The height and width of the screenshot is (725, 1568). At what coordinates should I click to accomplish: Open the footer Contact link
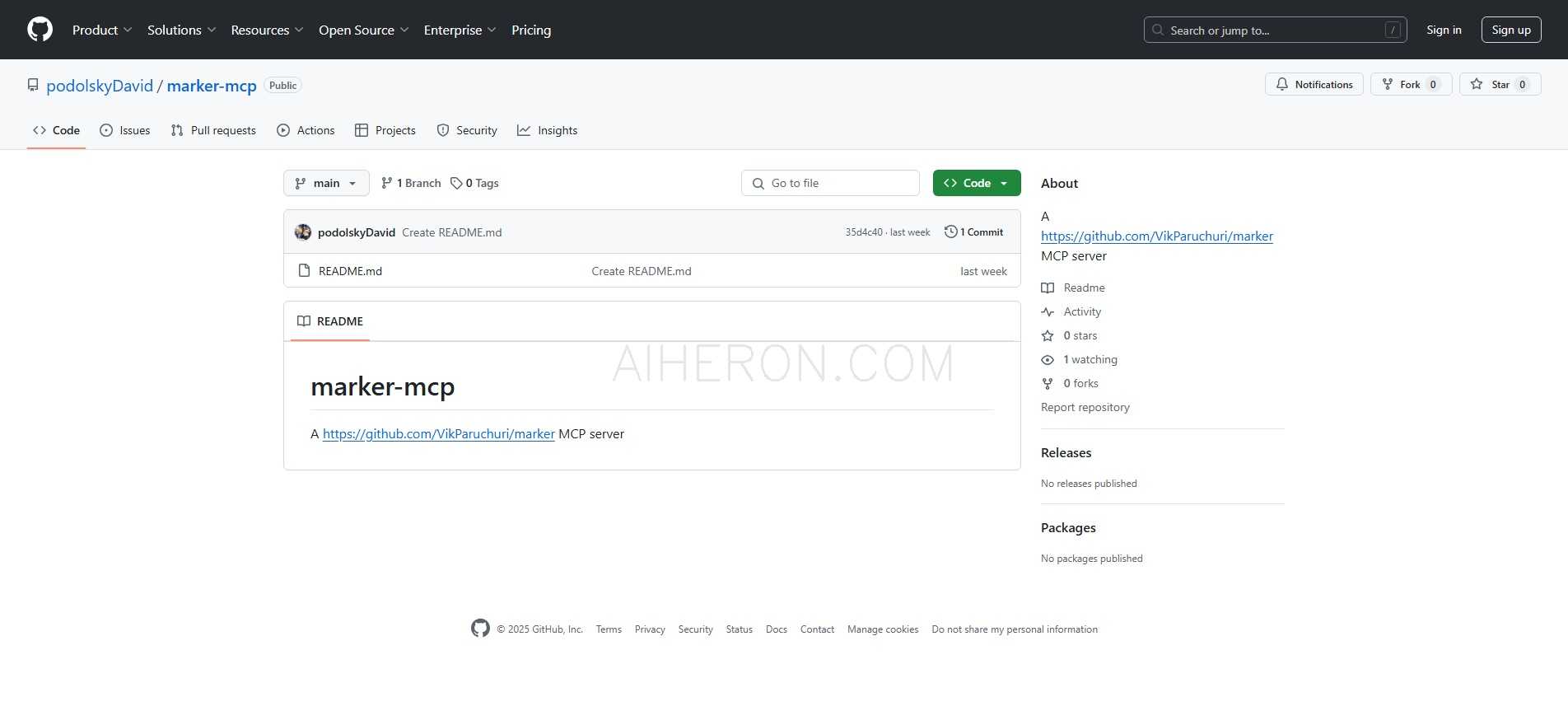coord(817,629)
